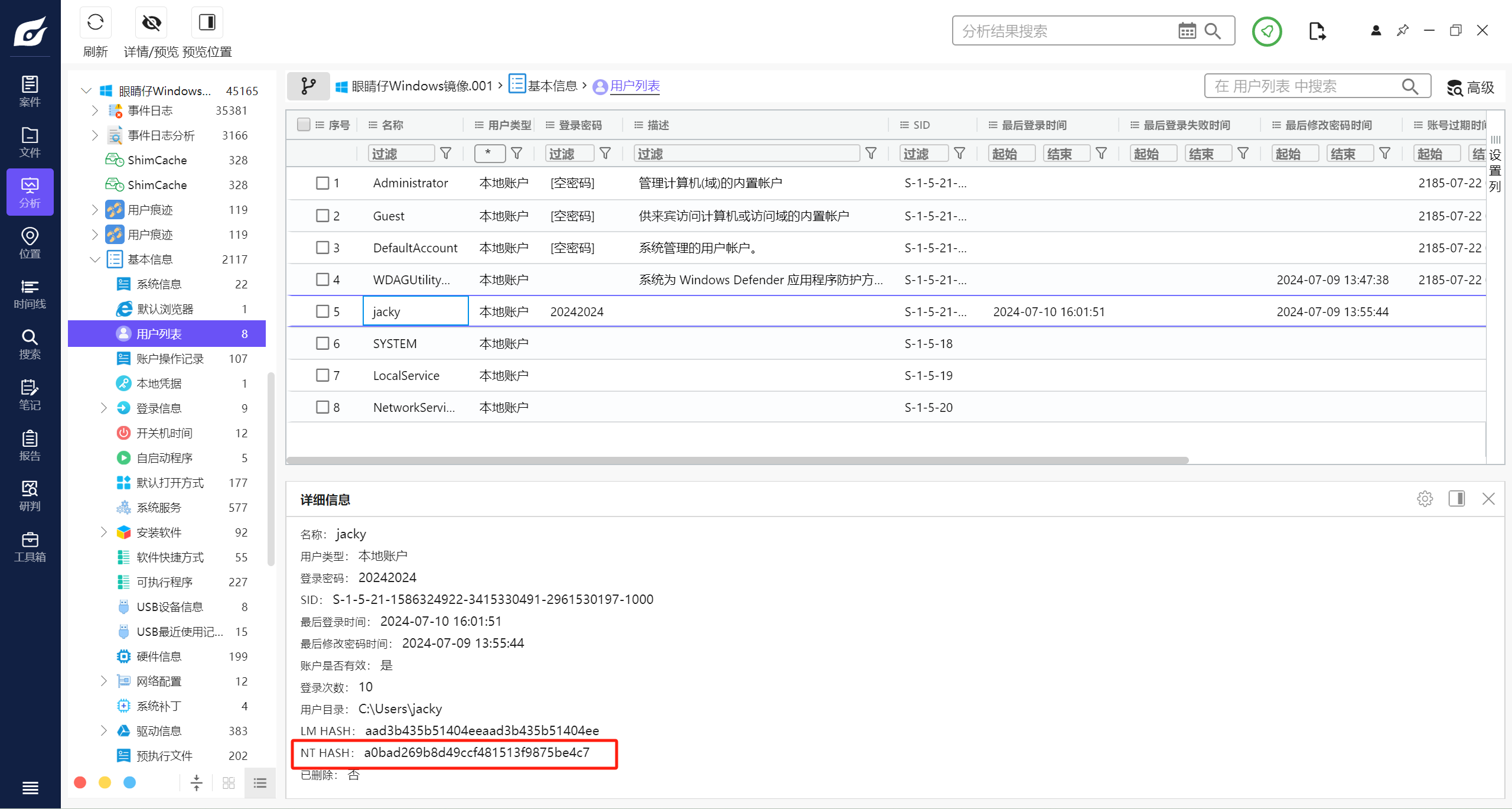Toggle select-all checkbox in table header
Image resolution: width=1512 pixels, height=809 pixels.
click(x=304, y=125)
